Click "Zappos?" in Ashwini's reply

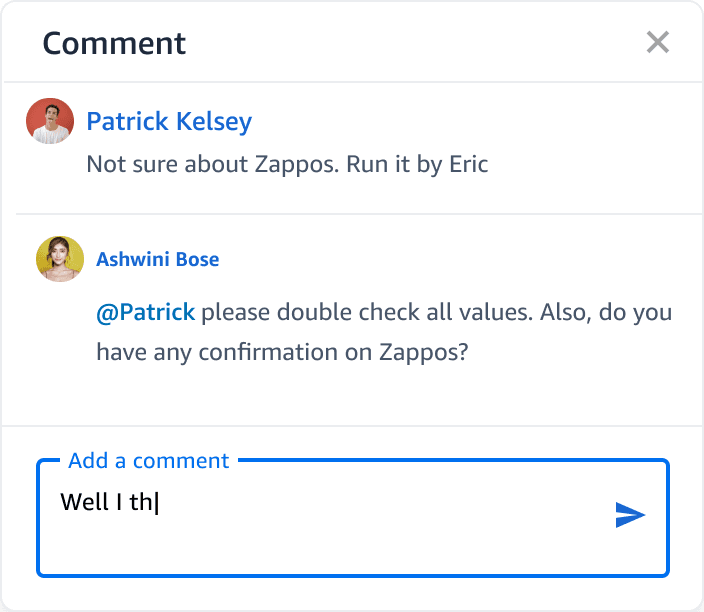pos(423,352)
